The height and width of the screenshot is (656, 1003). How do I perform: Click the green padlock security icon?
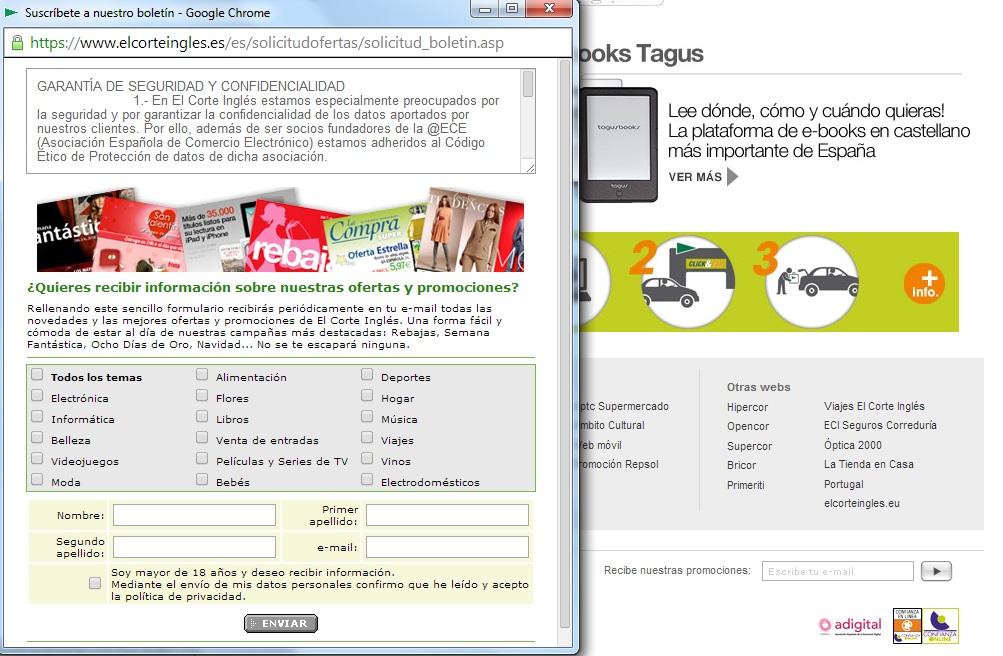point(16,43)
